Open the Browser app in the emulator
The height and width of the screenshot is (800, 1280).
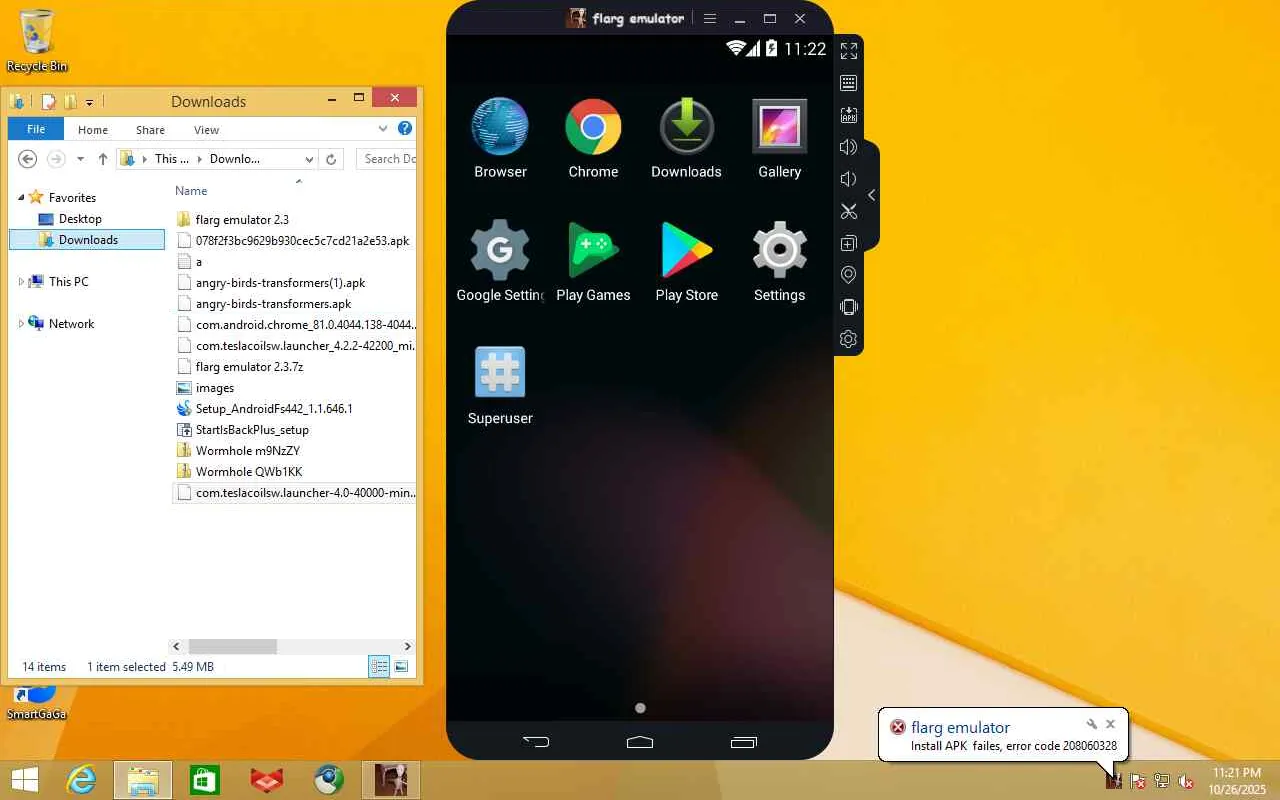point(500,139)
